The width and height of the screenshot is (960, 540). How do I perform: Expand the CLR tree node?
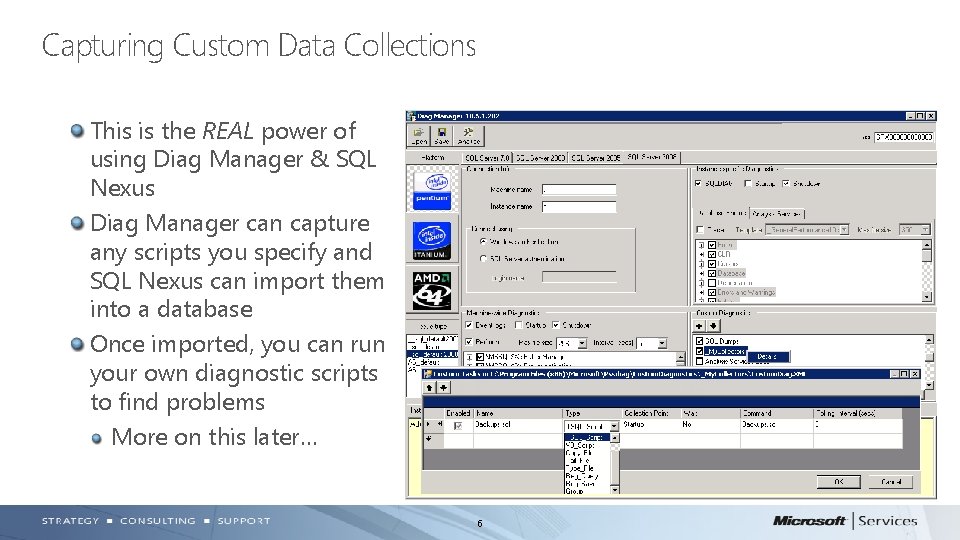(702, 254)
